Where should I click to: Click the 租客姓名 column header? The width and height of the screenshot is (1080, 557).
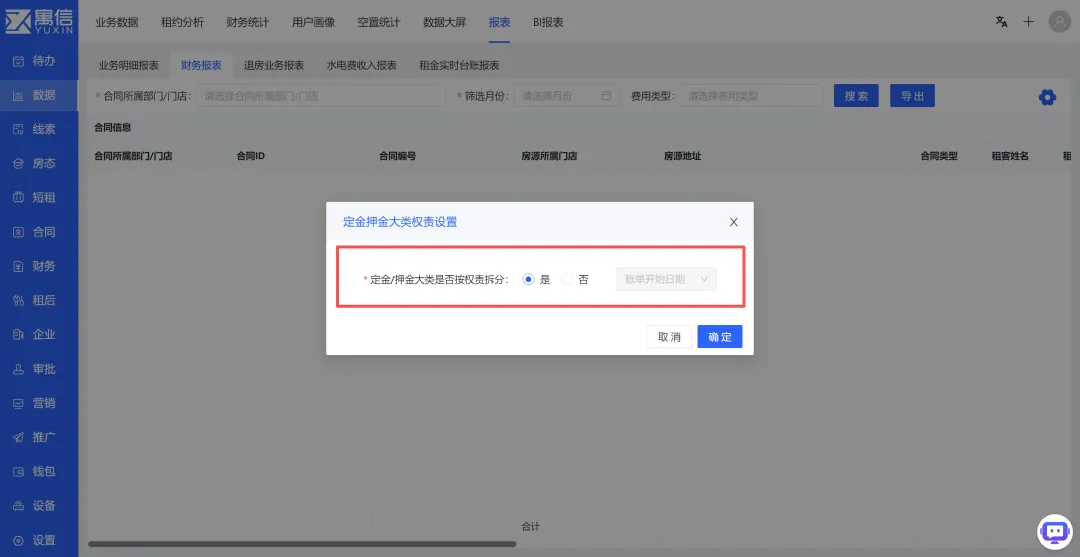pyautogui.click(x=1010, y=156)
